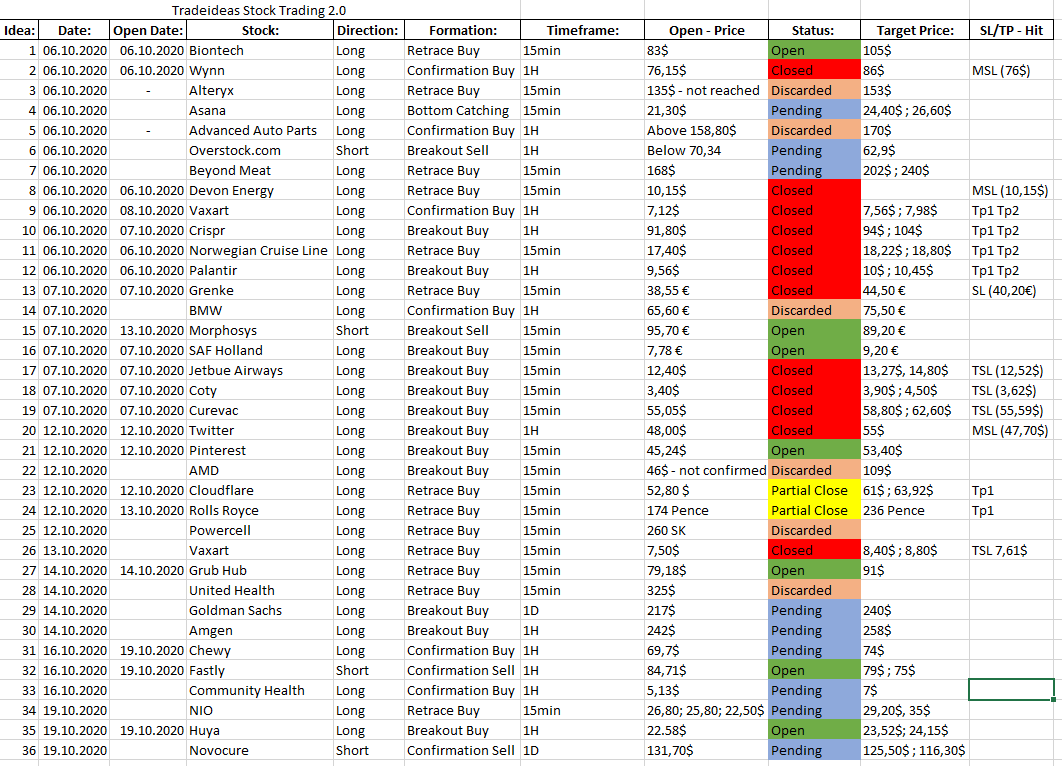The width and height of the screenshot is (1062, 766).
Task: Select the 'Target Price:' header cell
Action: [x=915, y=30]
